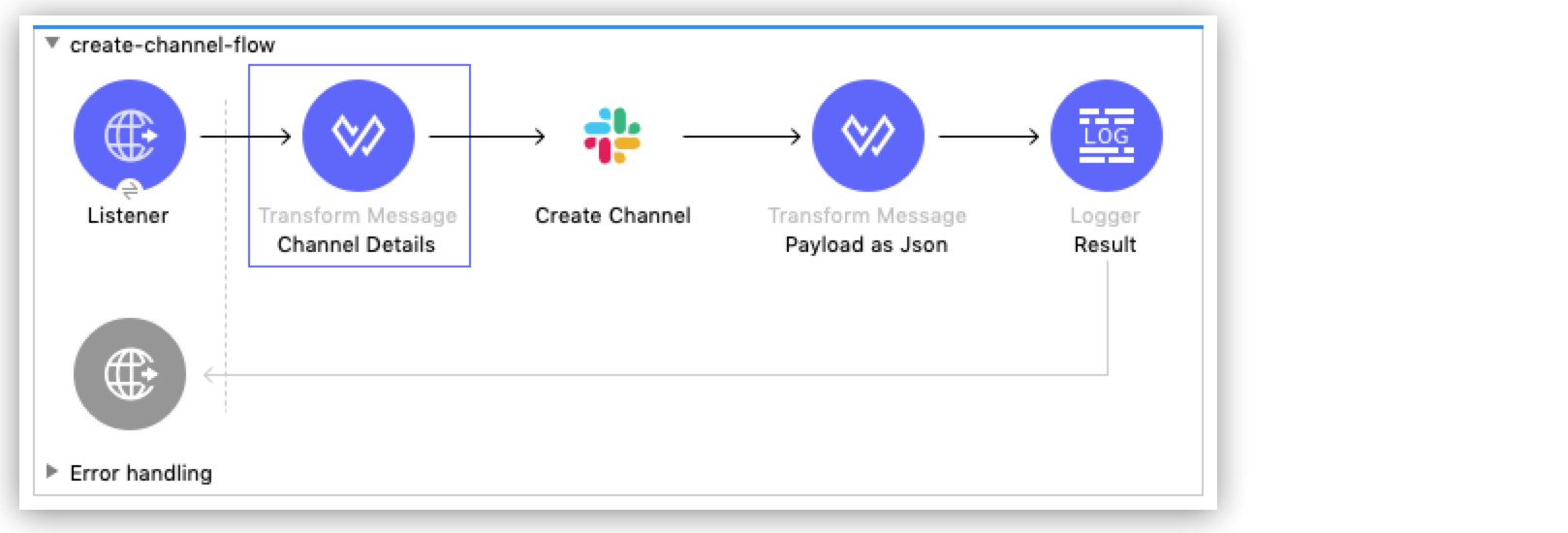Click the arrow from Create Channel to Transform
This screenshot has width=1568, height=533.
point(741,137)
